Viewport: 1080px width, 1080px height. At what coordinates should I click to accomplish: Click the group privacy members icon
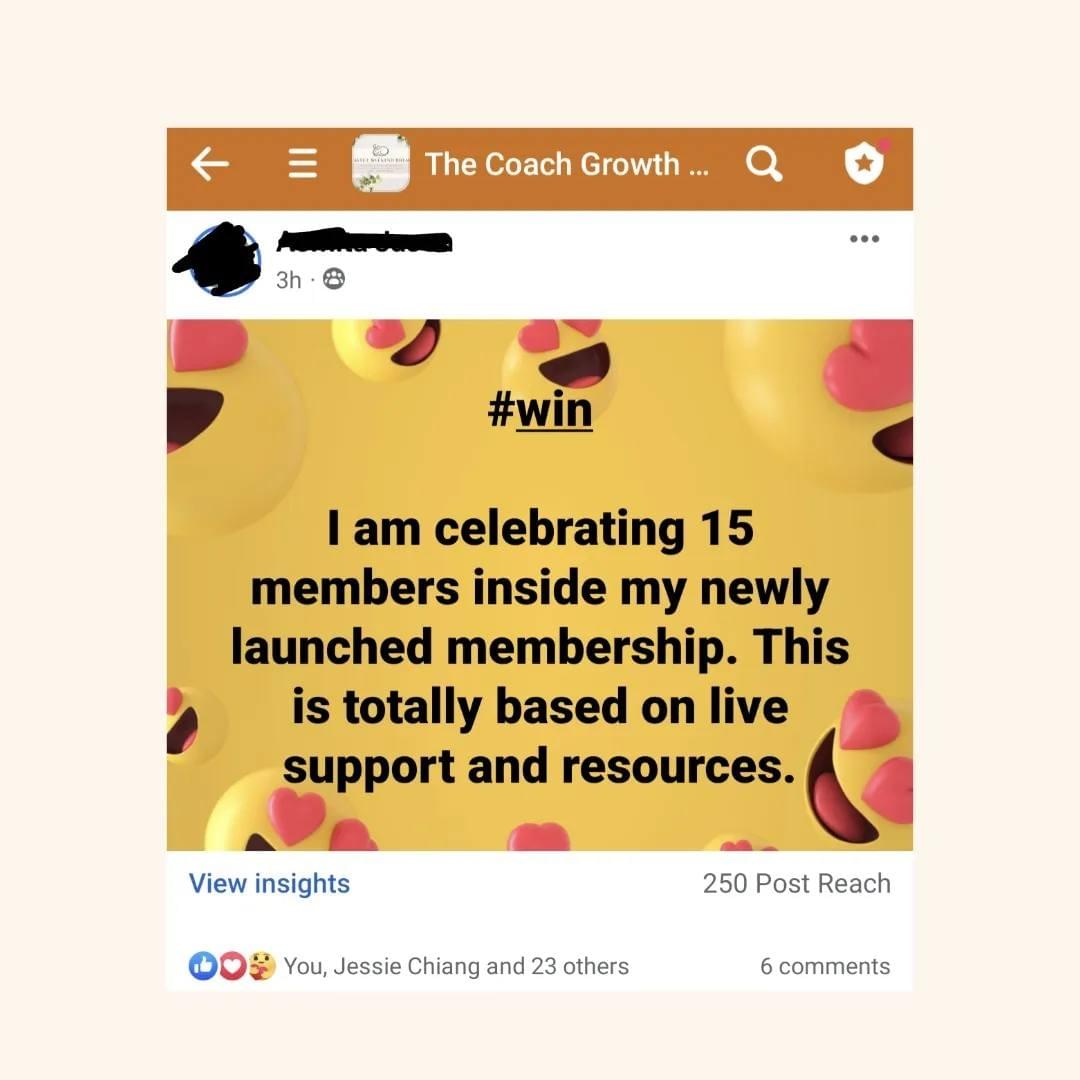pyautogui.click(x=334, y=279)
